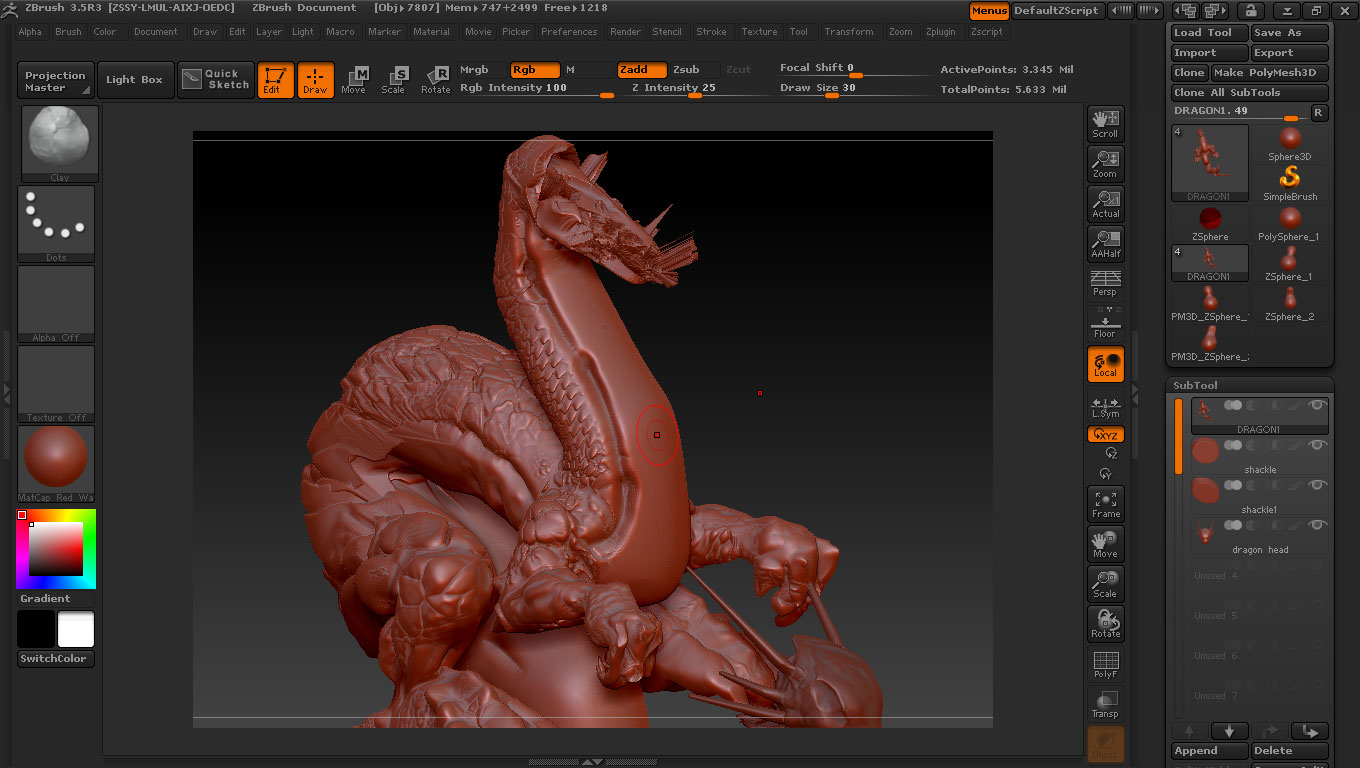This screenshot has height=768, width=1360.
Task: Open the Clay brush picker
Action: click(60, 143)
